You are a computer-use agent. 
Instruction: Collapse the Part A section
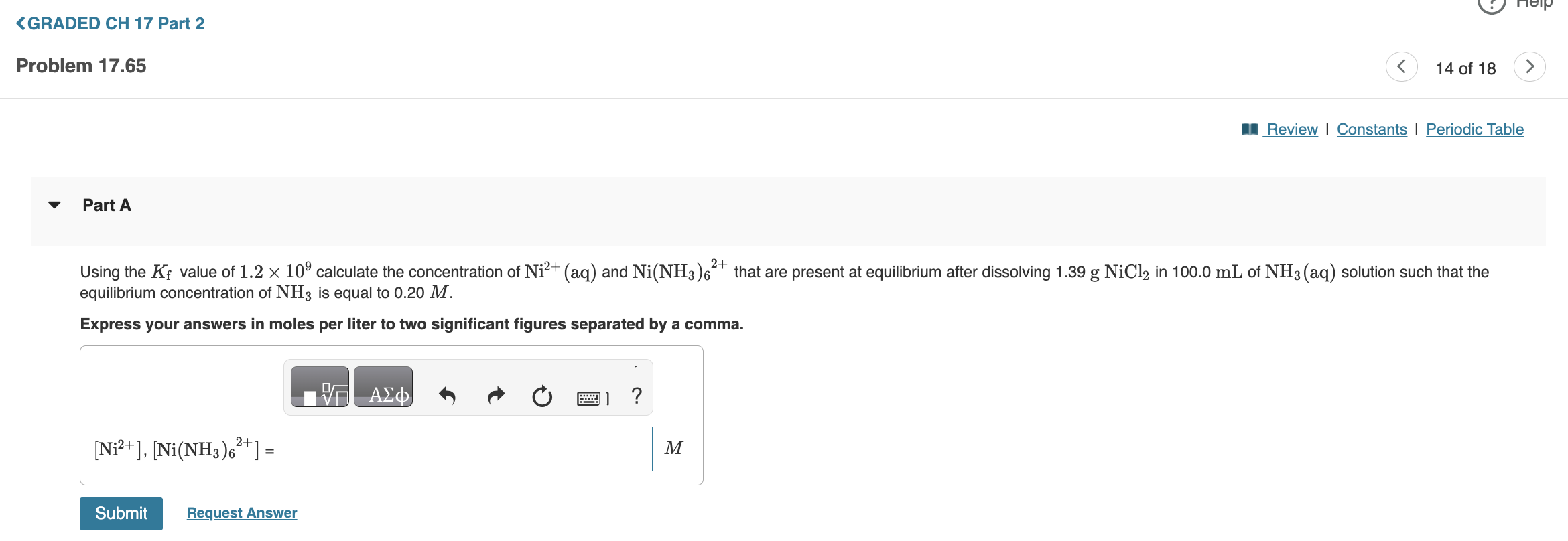tap(55, 205)
